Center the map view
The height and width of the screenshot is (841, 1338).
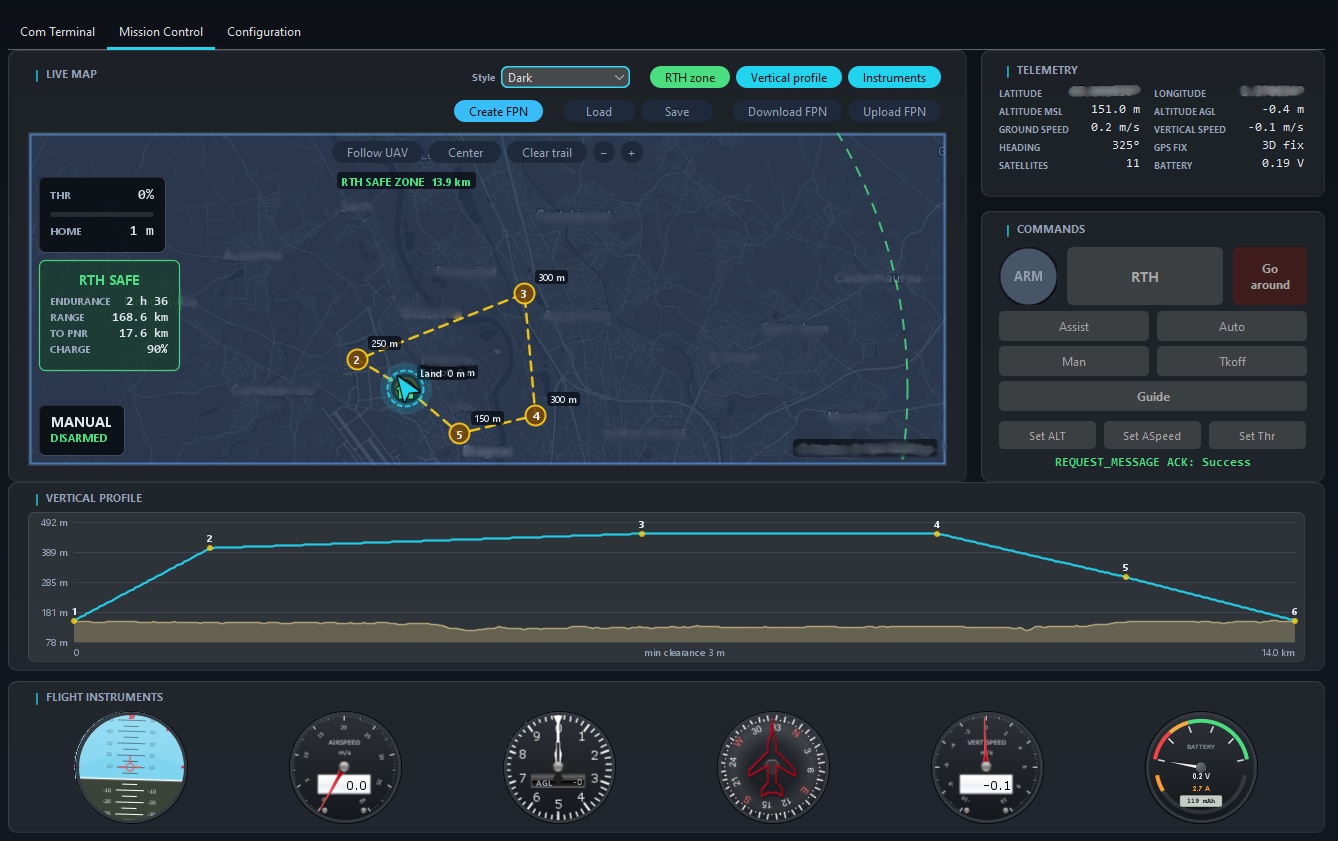(x=466, y=153)
